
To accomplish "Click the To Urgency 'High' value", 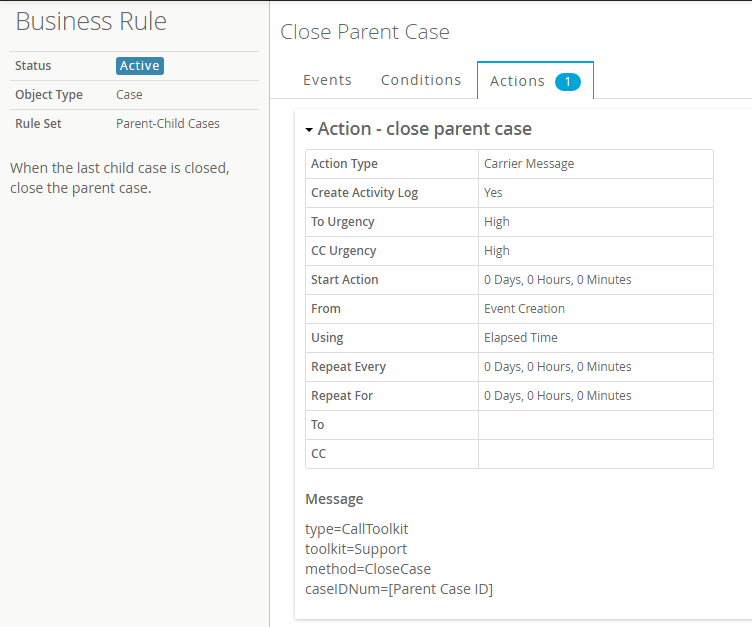I will coord(497,222).
